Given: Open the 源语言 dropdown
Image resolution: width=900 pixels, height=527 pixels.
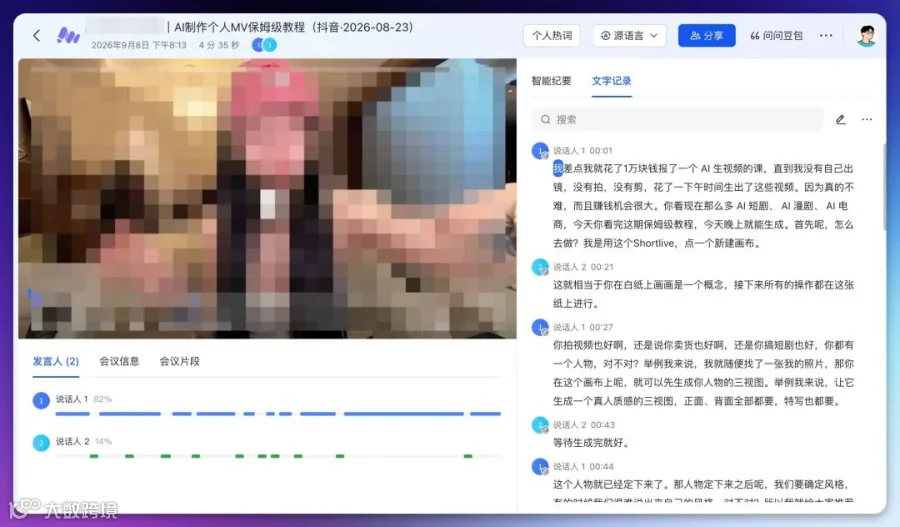Looking at the screenshot, I should 629,36.
